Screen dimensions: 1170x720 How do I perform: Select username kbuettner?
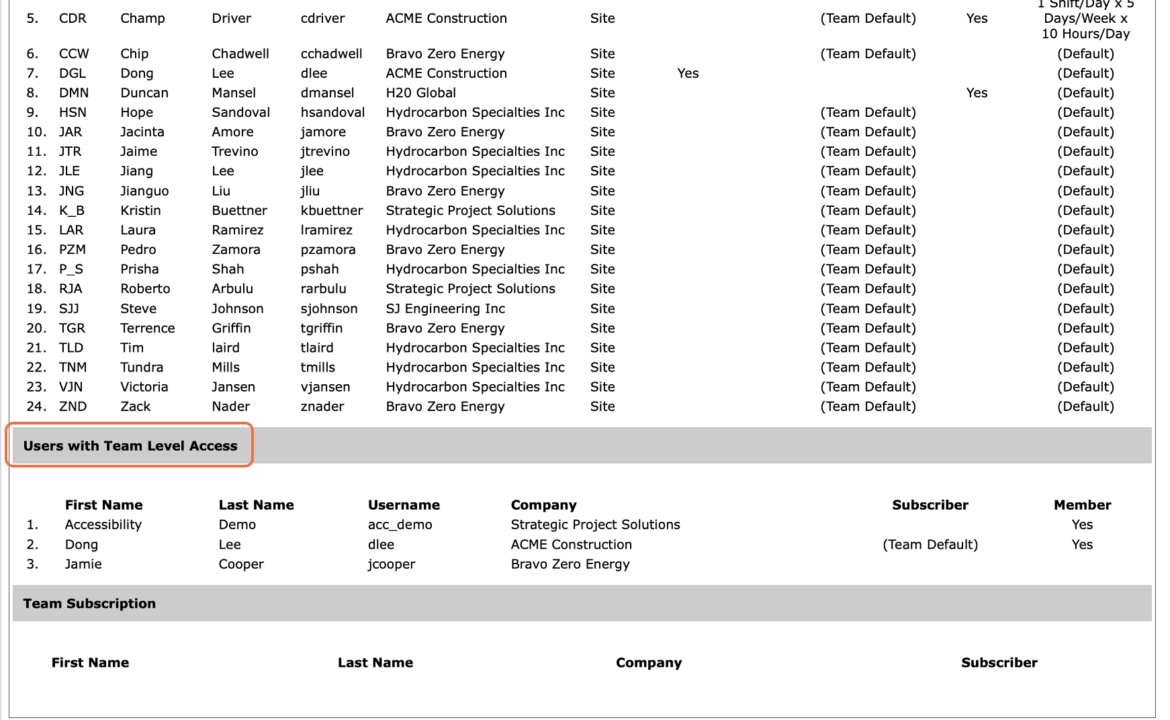coord(331,210)
